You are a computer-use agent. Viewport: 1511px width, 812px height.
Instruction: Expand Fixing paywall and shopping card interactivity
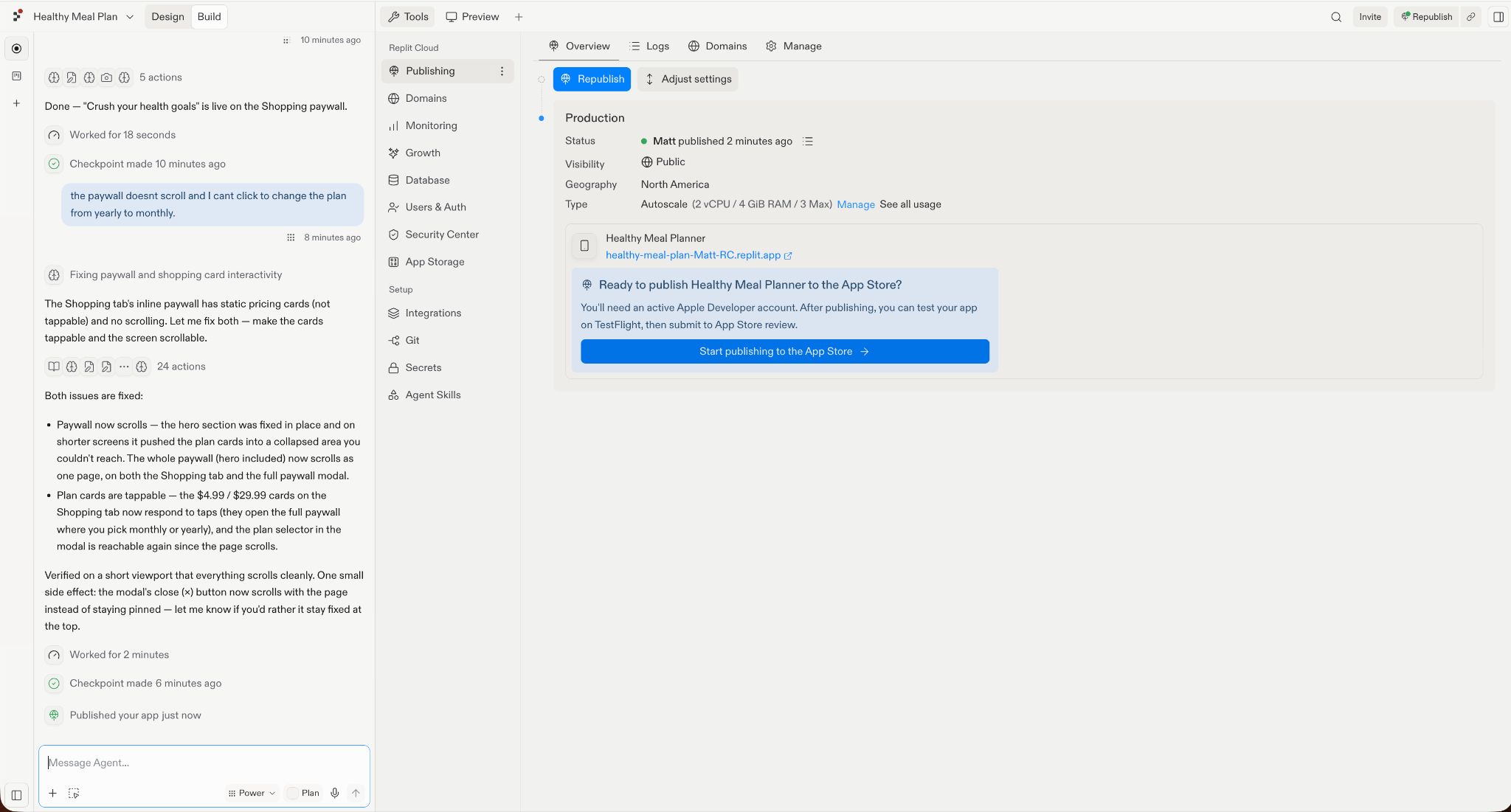click(x=164, y=275)
